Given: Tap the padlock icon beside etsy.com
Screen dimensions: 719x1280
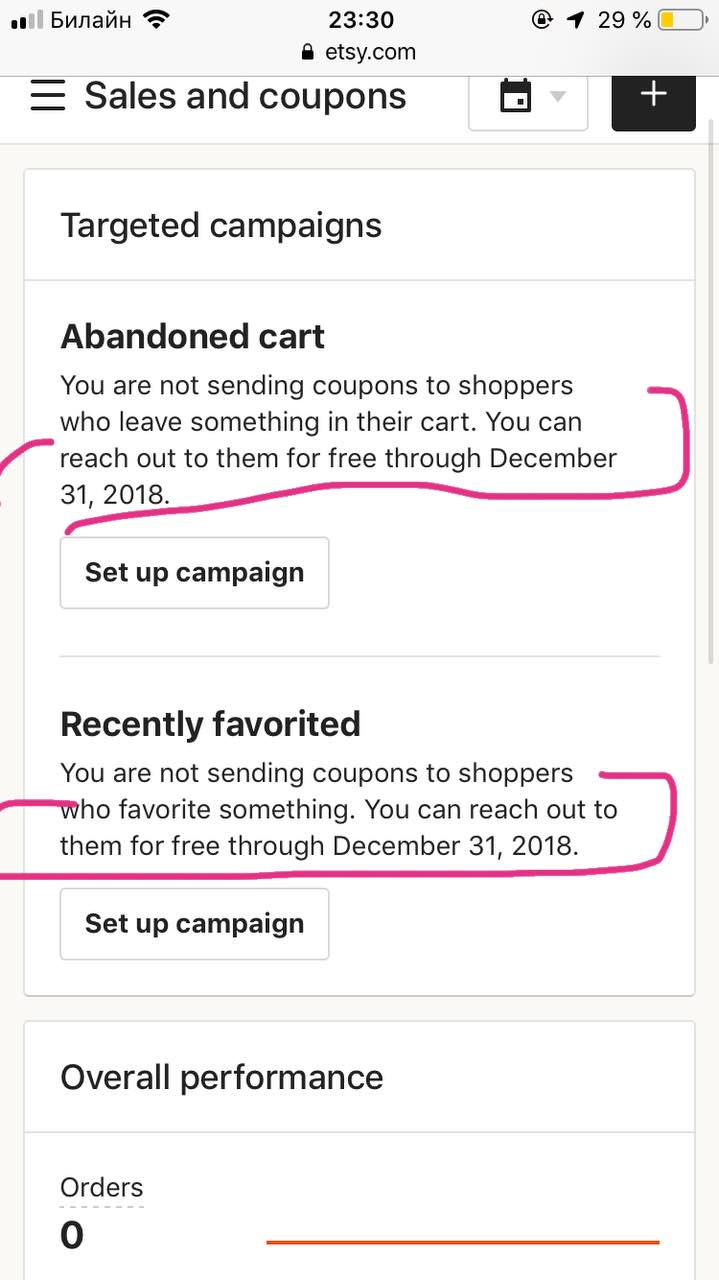Looking at the screenshot, I should pyautogui.click(x=306, y=52).
